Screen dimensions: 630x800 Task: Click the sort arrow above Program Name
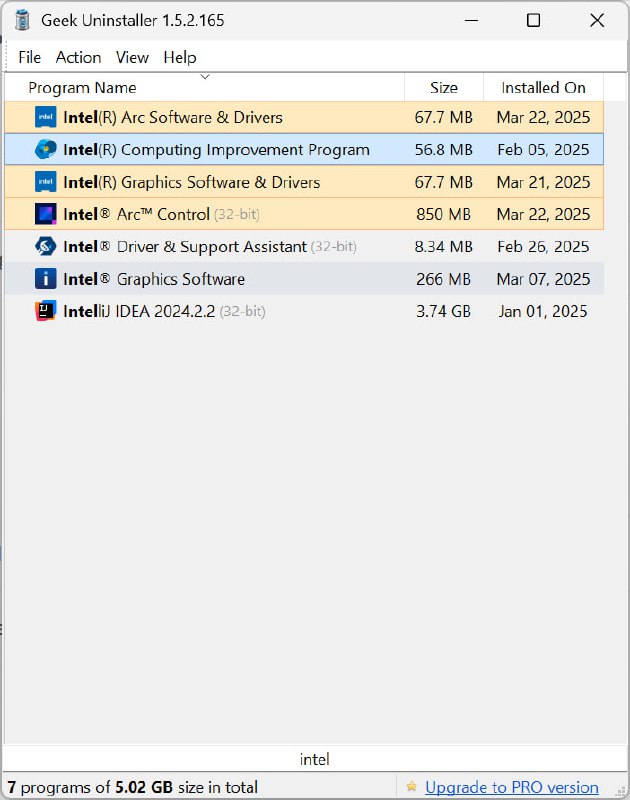[205, 77]
